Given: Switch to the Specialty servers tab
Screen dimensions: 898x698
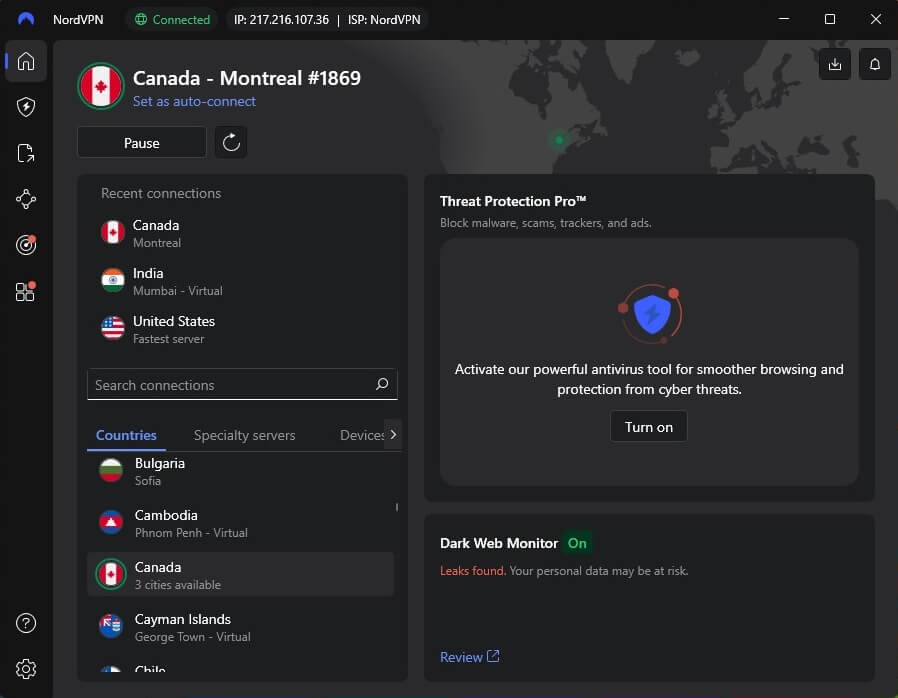Looking at the screenshot, I should point(244,435).
